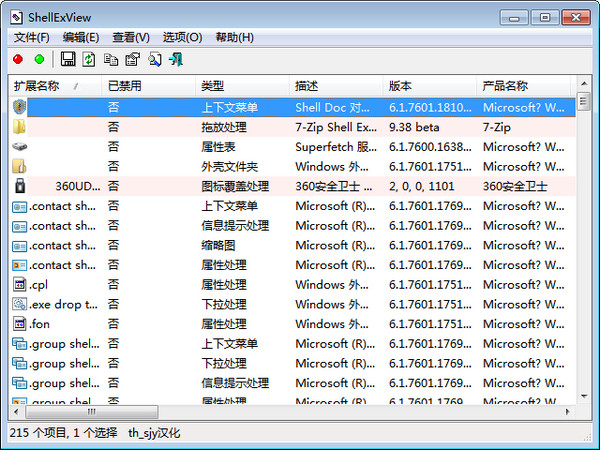Image resolution: width=600 pixels, height=450 pixels.
Task: Click th_sjy汉化 in the status bar
Action: click(154, 433)
